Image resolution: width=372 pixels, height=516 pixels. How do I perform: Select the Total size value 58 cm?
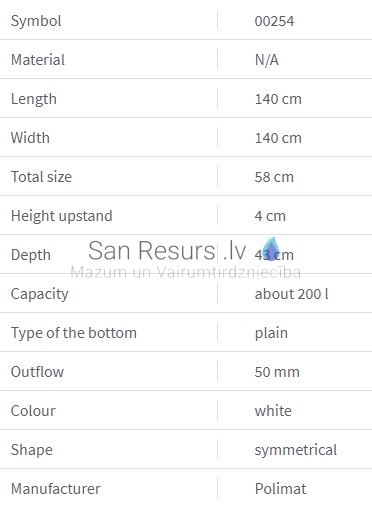[x=274, y=177]
